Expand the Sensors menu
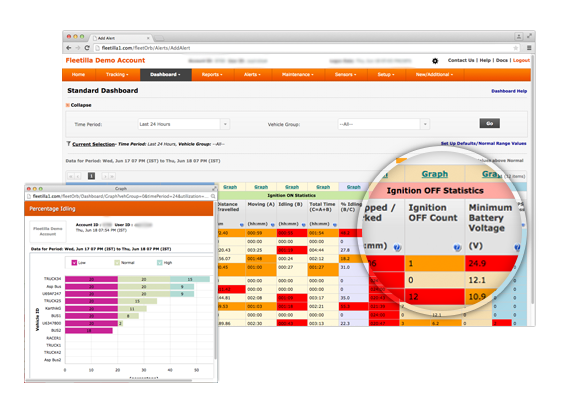This screenshot has height=402, width=564. click(346, 74)
